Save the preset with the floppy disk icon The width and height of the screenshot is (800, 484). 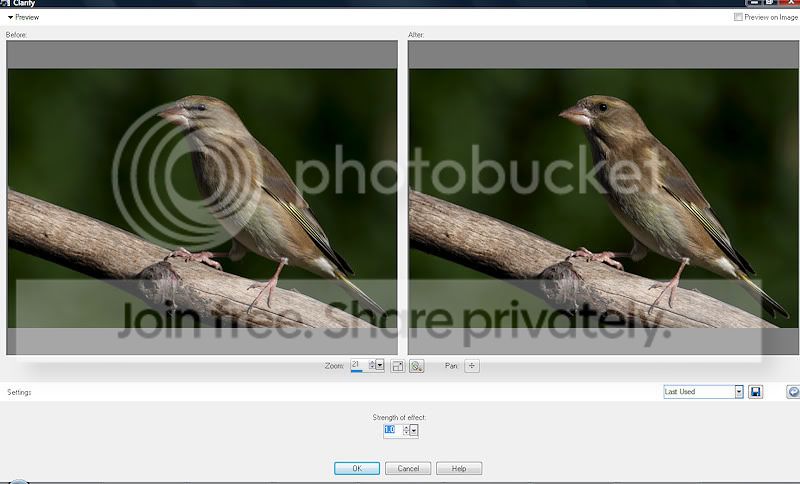tap(756, 392)
